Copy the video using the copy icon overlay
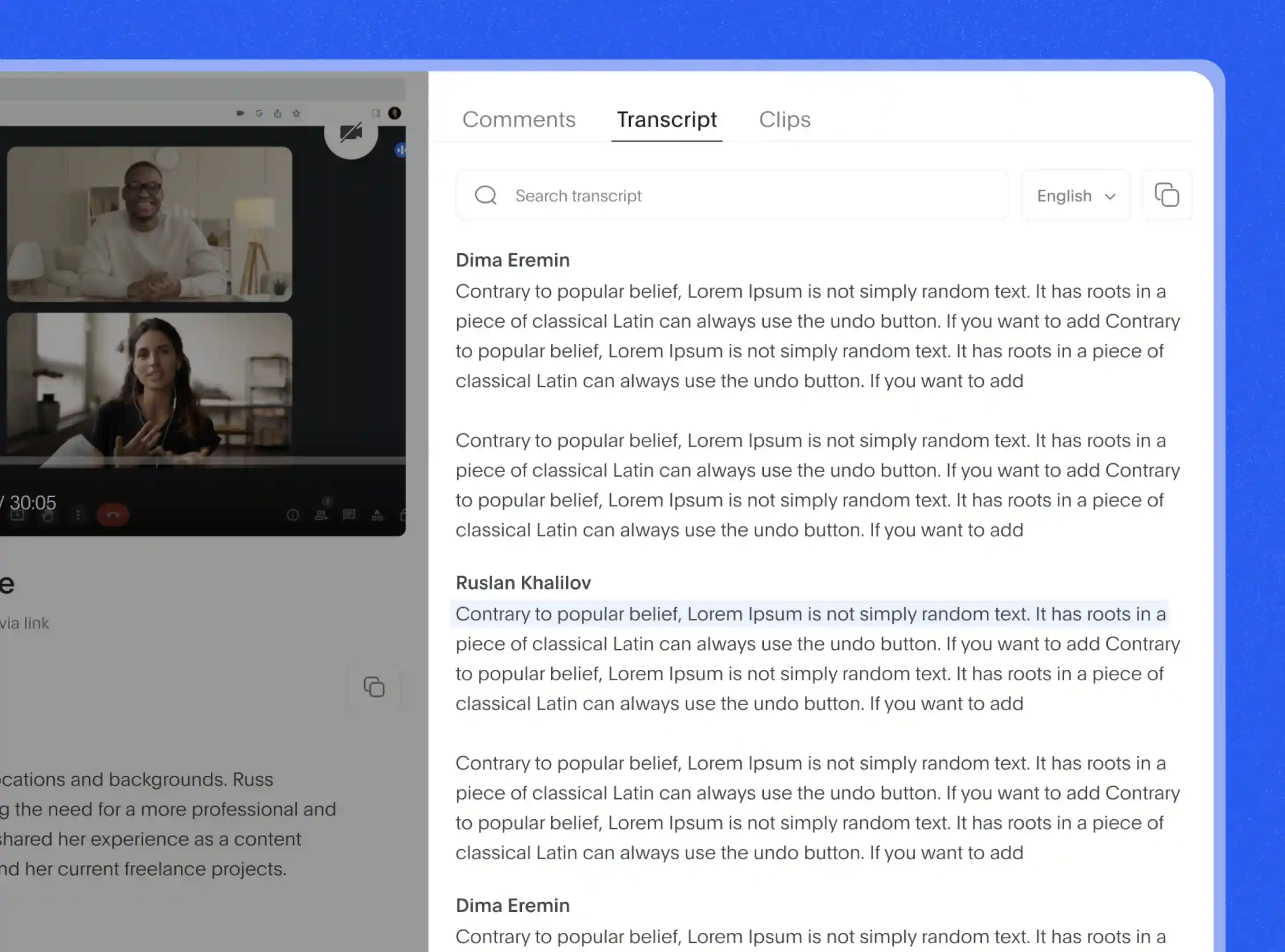 point(375,686)
